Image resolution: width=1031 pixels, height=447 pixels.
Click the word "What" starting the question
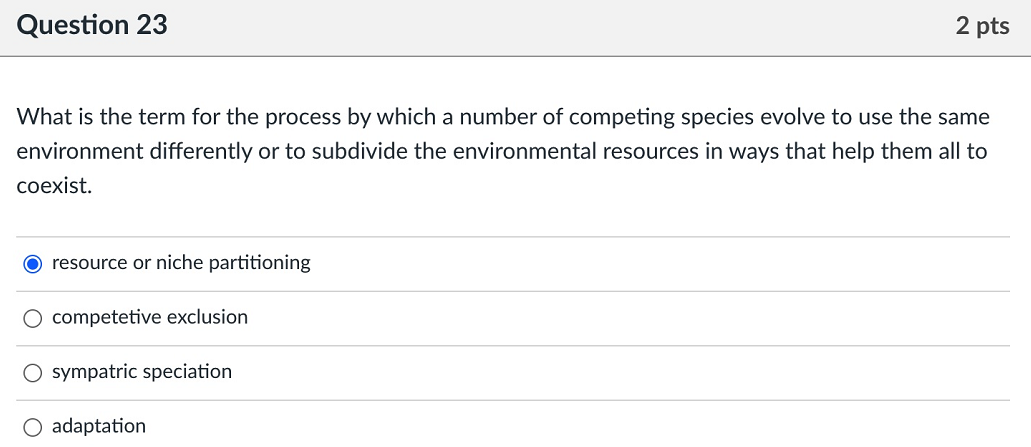pos(43,117)
